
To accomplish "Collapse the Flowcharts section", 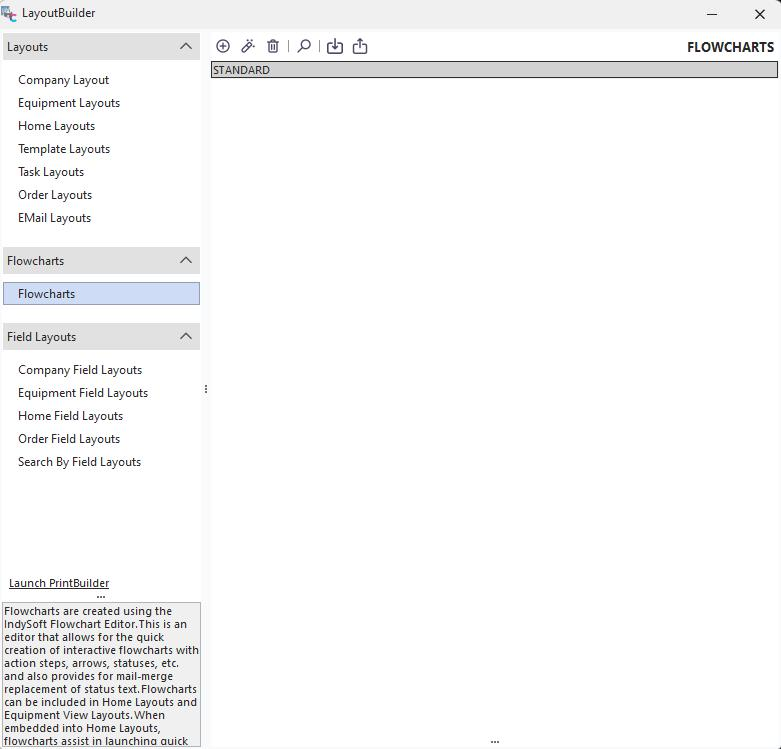I will pos(185,260).
